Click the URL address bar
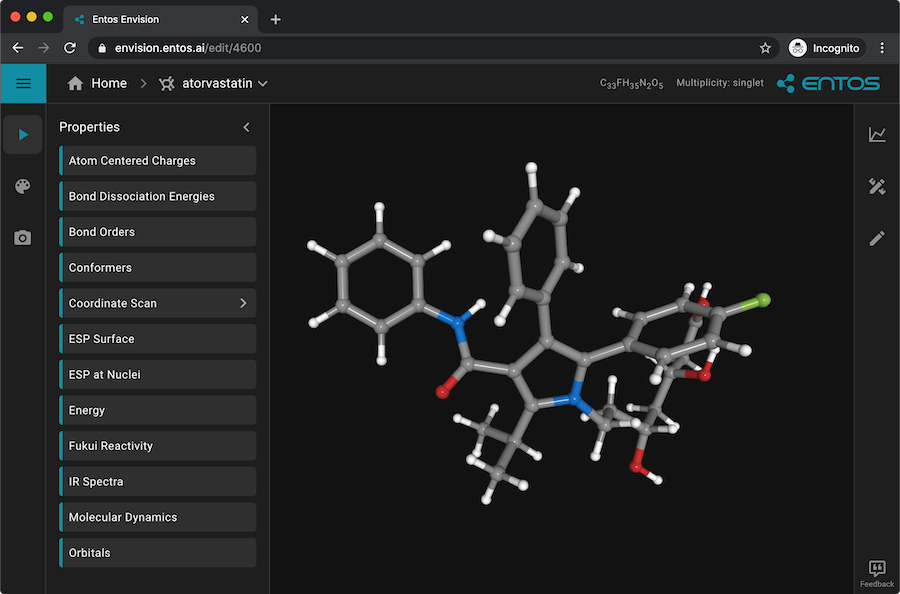900x594 pixels. click(434, 48)
